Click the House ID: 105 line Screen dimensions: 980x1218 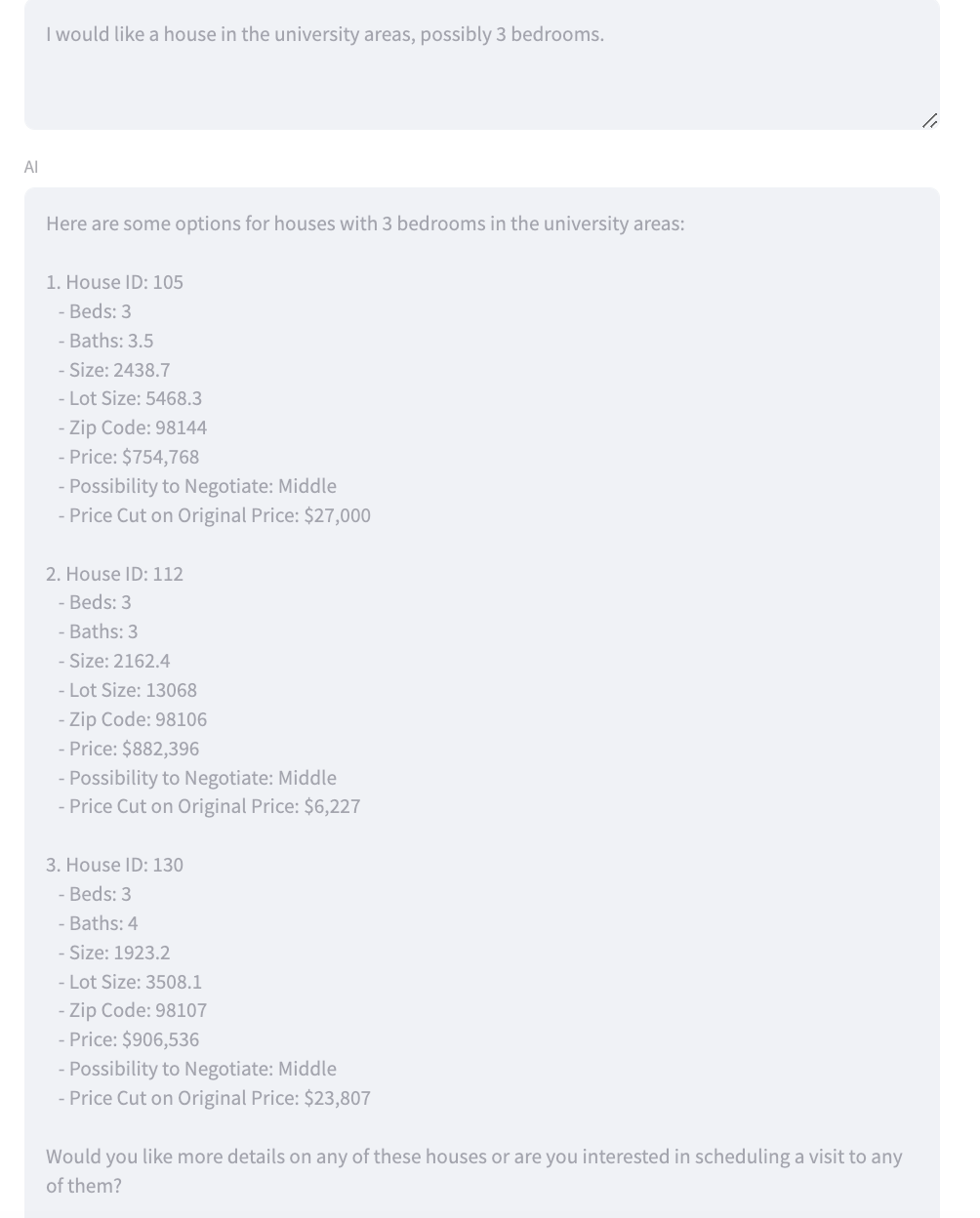pos(114,282)
